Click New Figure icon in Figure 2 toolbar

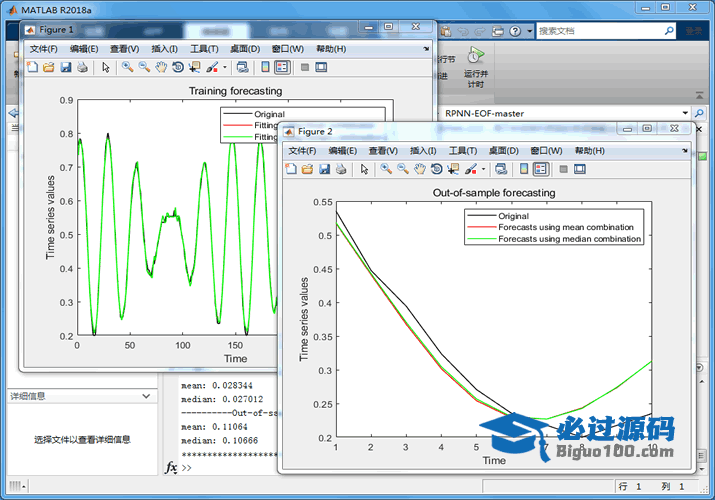pyautogui.click(x=291, y=169)
